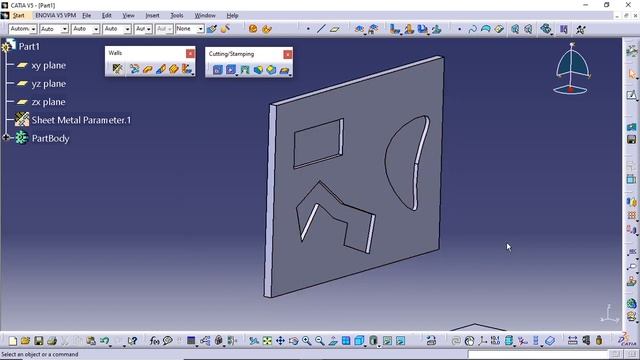Print the document with printer icon
The image size is (640, 360).
(51, 340)
